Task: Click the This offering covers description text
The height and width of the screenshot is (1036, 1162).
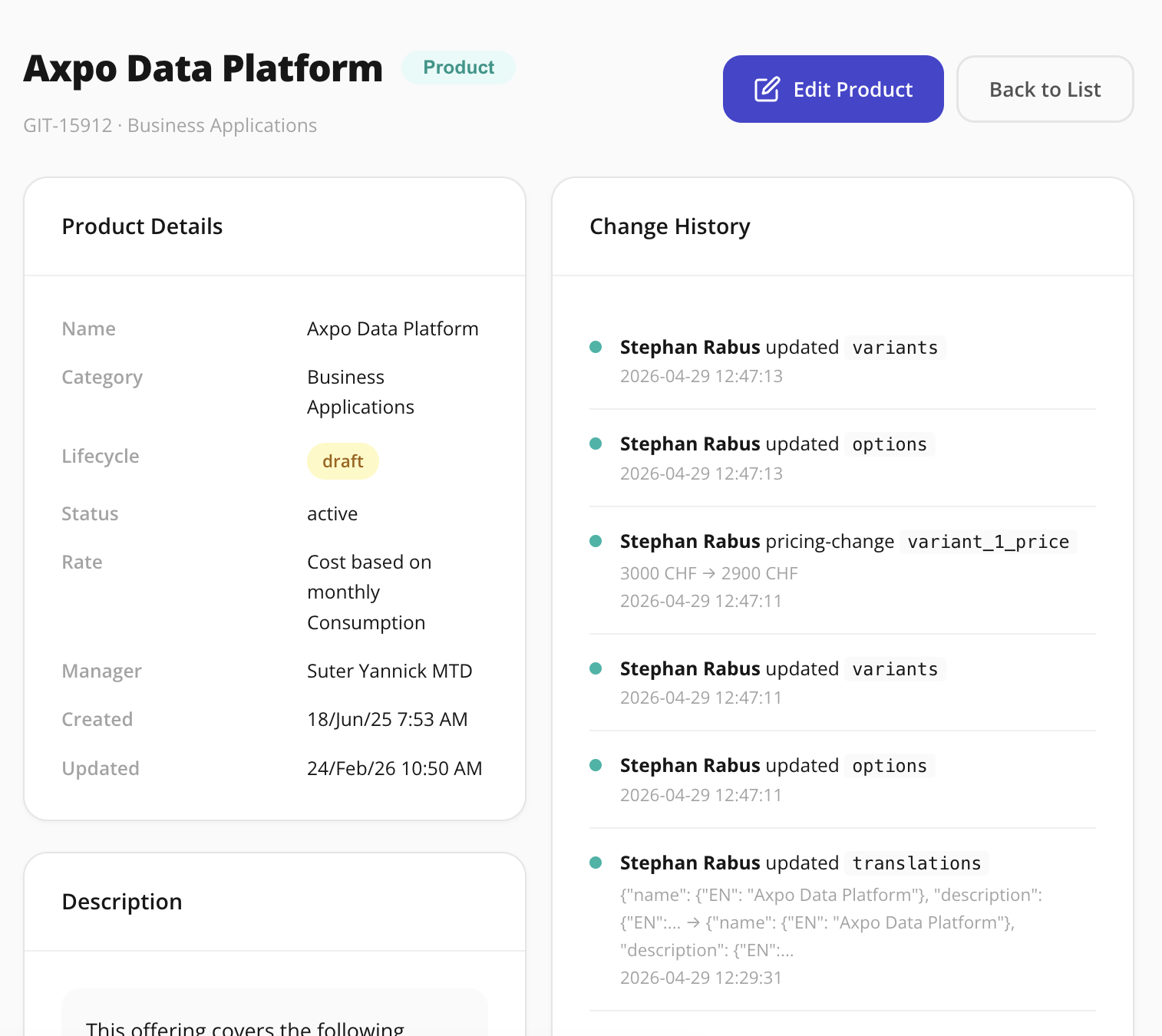Action: [x=245, y=1028]
